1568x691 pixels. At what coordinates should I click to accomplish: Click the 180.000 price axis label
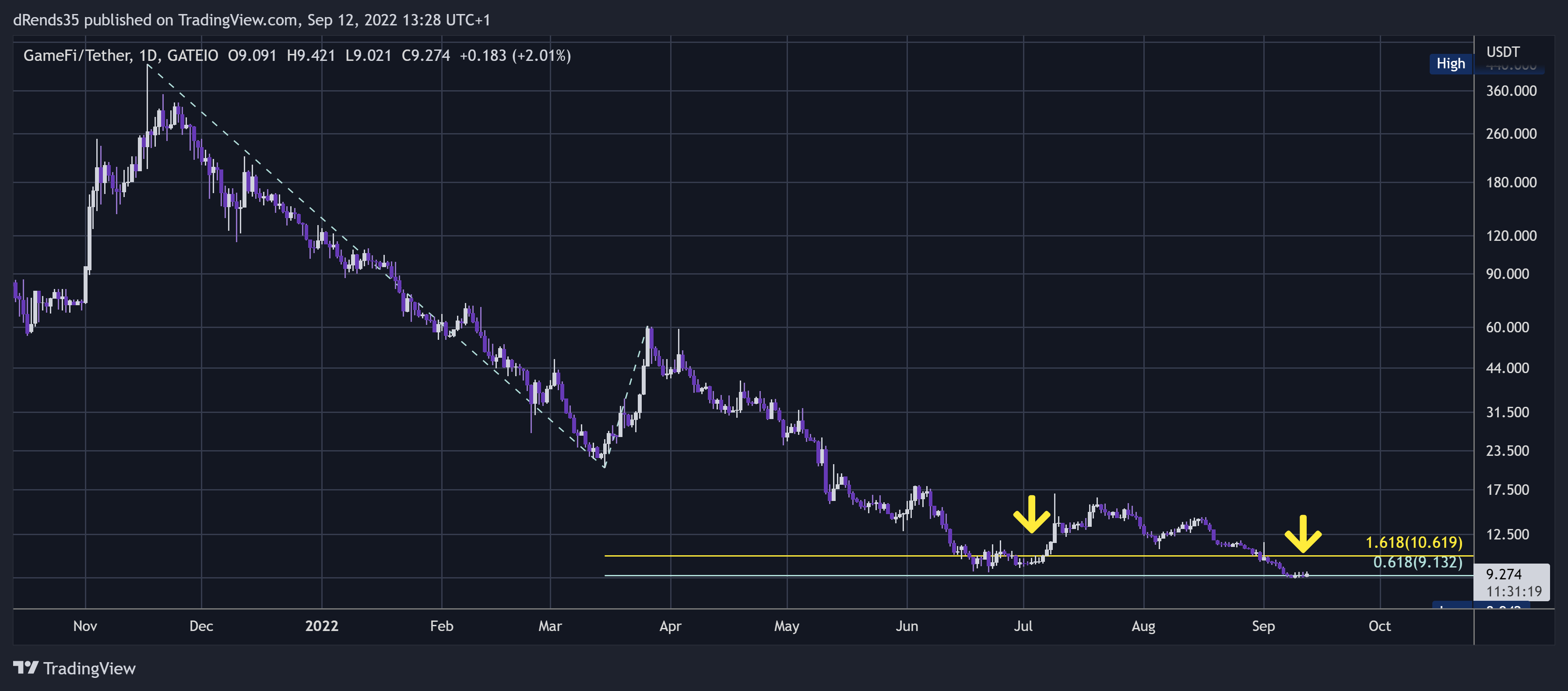[1511, 182]
